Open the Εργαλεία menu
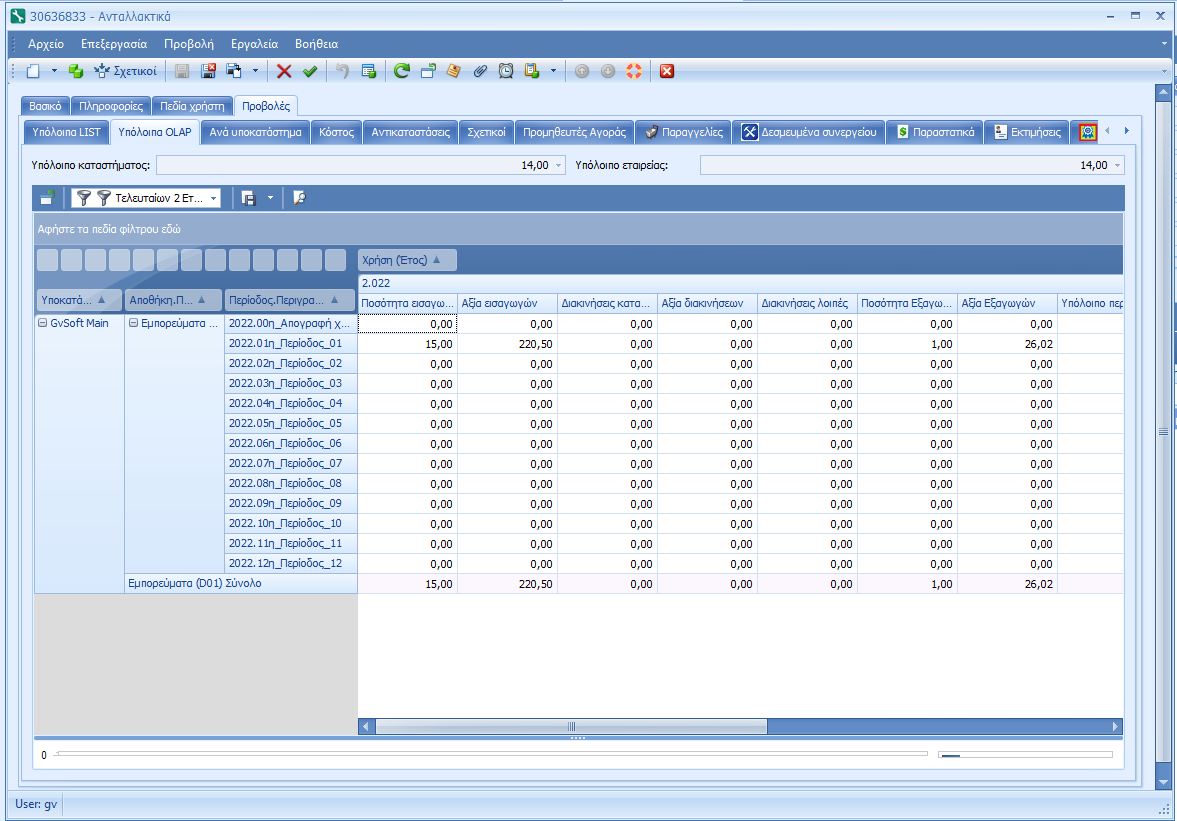Viewport: 1177px width, 821px height. pos(254,44)
